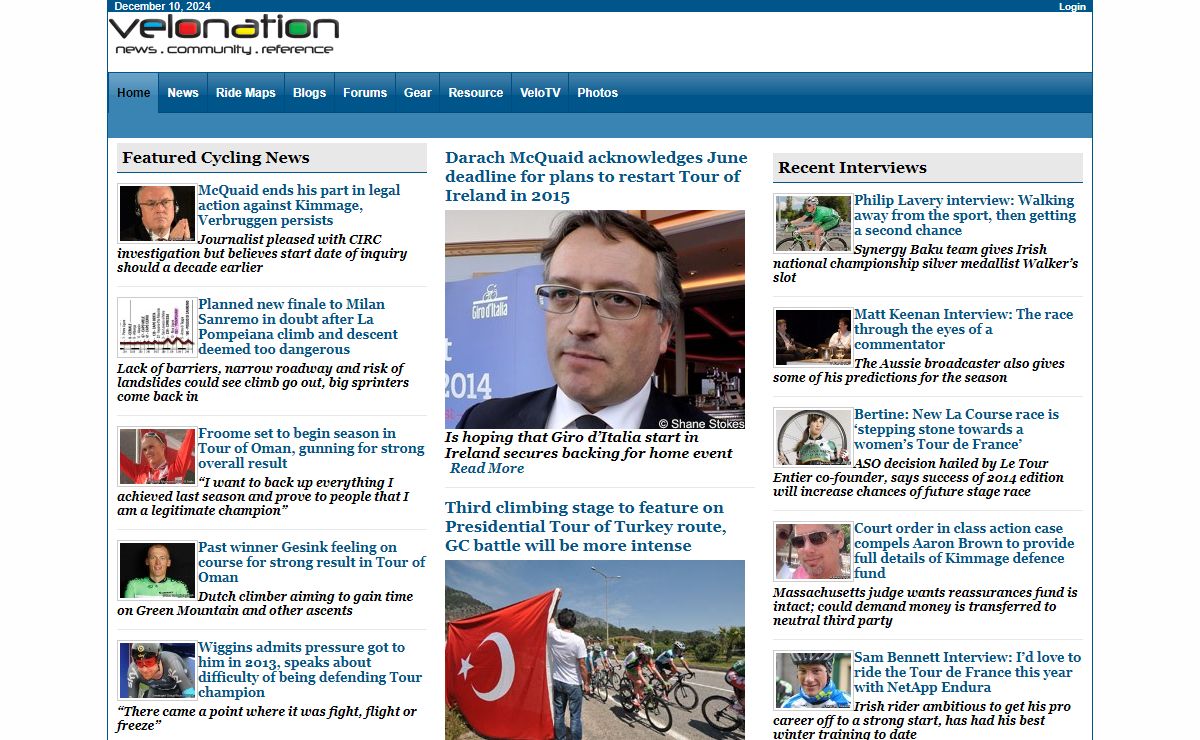Open Froome Tour of Oman article
The image size is (1200, 740).
pos(311,448)
